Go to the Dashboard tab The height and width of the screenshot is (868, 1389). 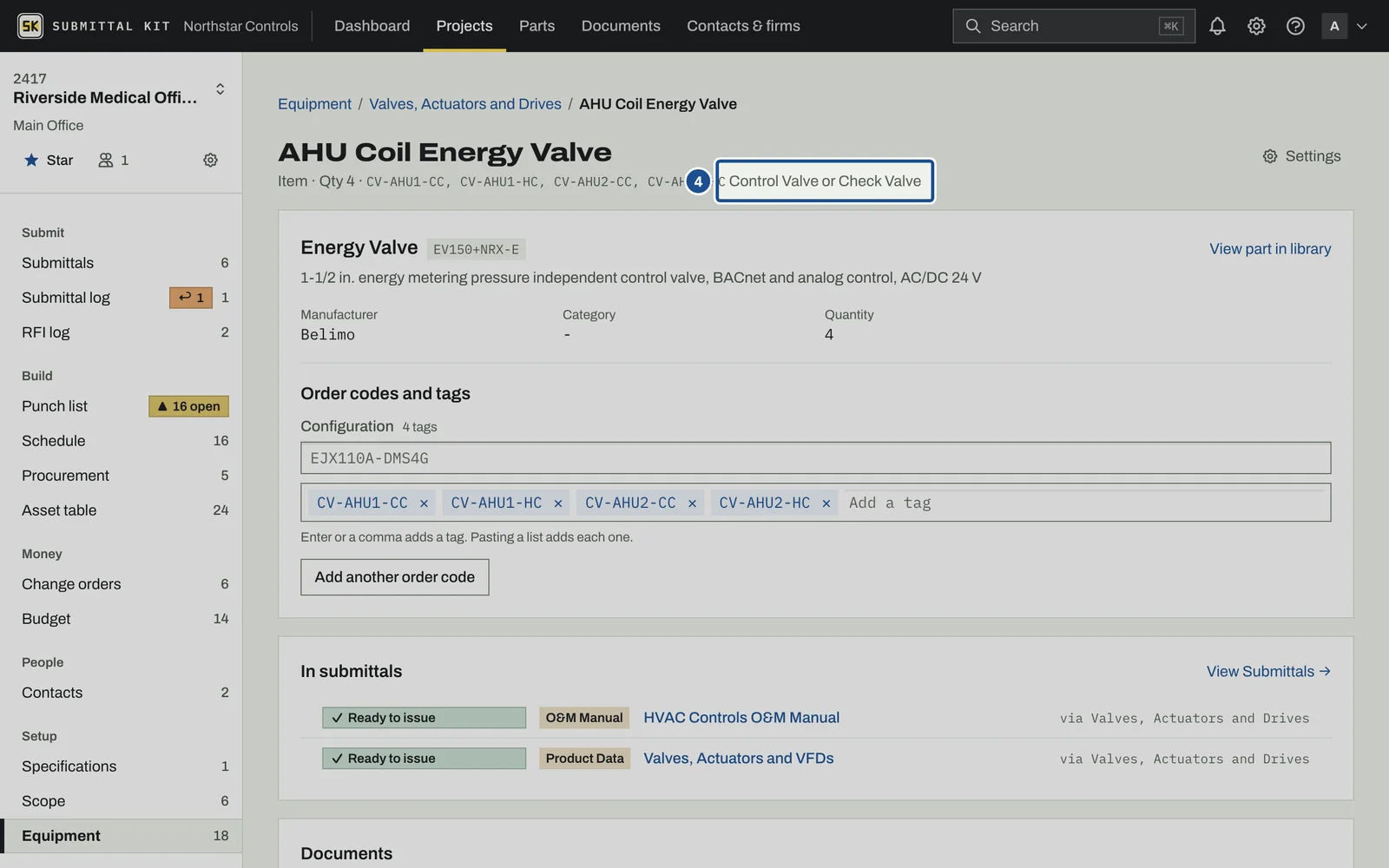[x=372, y=26]
